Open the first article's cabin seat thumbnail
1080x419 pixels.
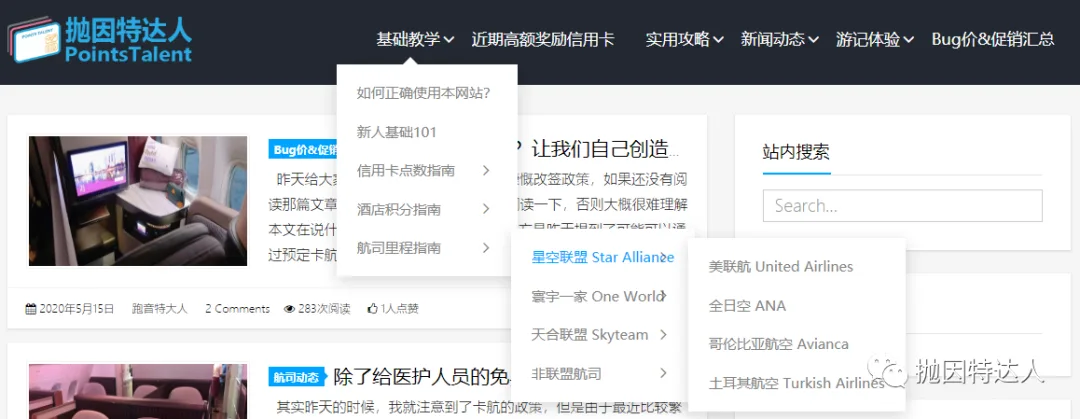138,201
